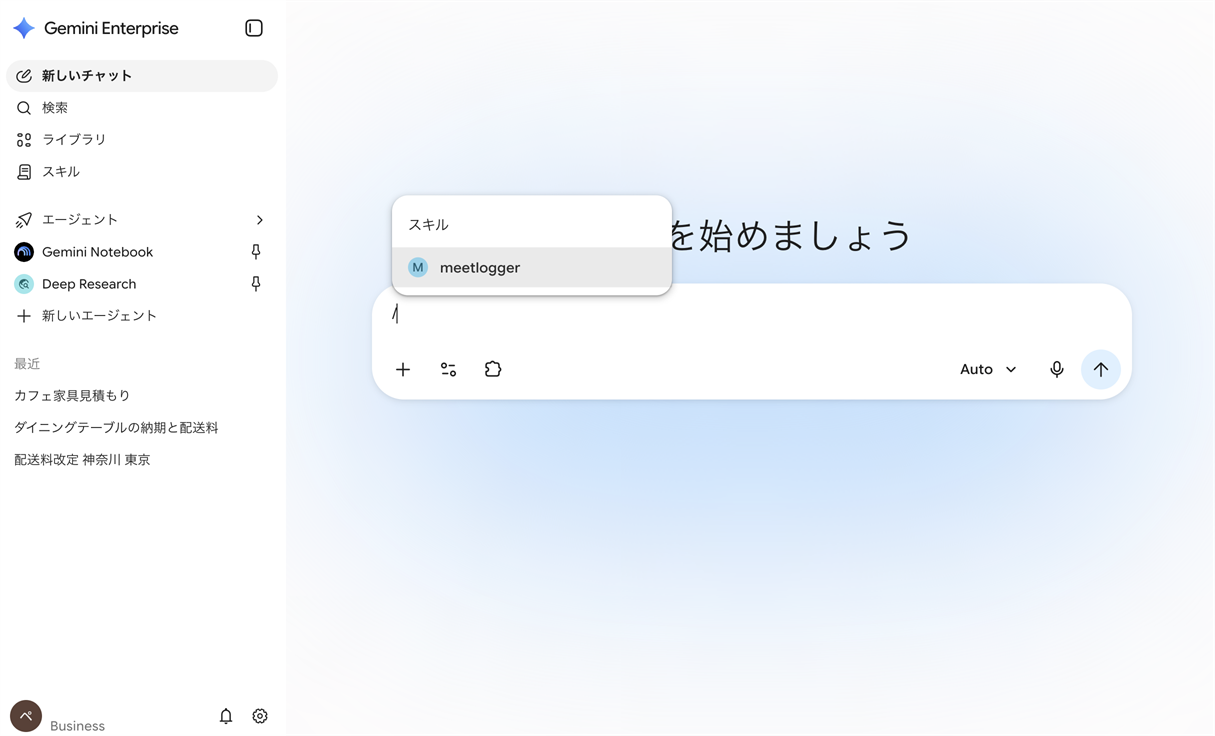Start a 新しいチャット from the sidebar
Image resolution: width=1215 pixels, height=736 pixels.
click(142, 76)
